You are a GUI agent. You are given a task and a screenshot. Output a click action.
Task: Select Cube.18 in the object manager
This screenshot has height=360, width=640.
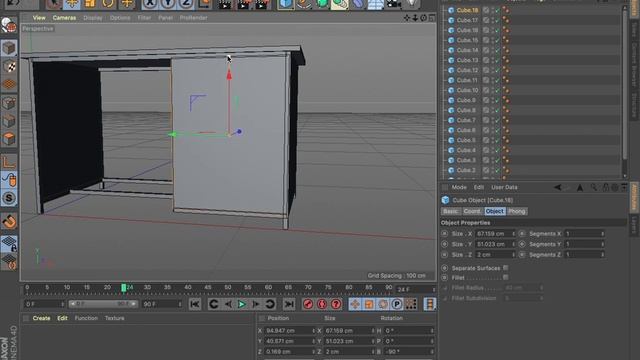tap(467, 10)
